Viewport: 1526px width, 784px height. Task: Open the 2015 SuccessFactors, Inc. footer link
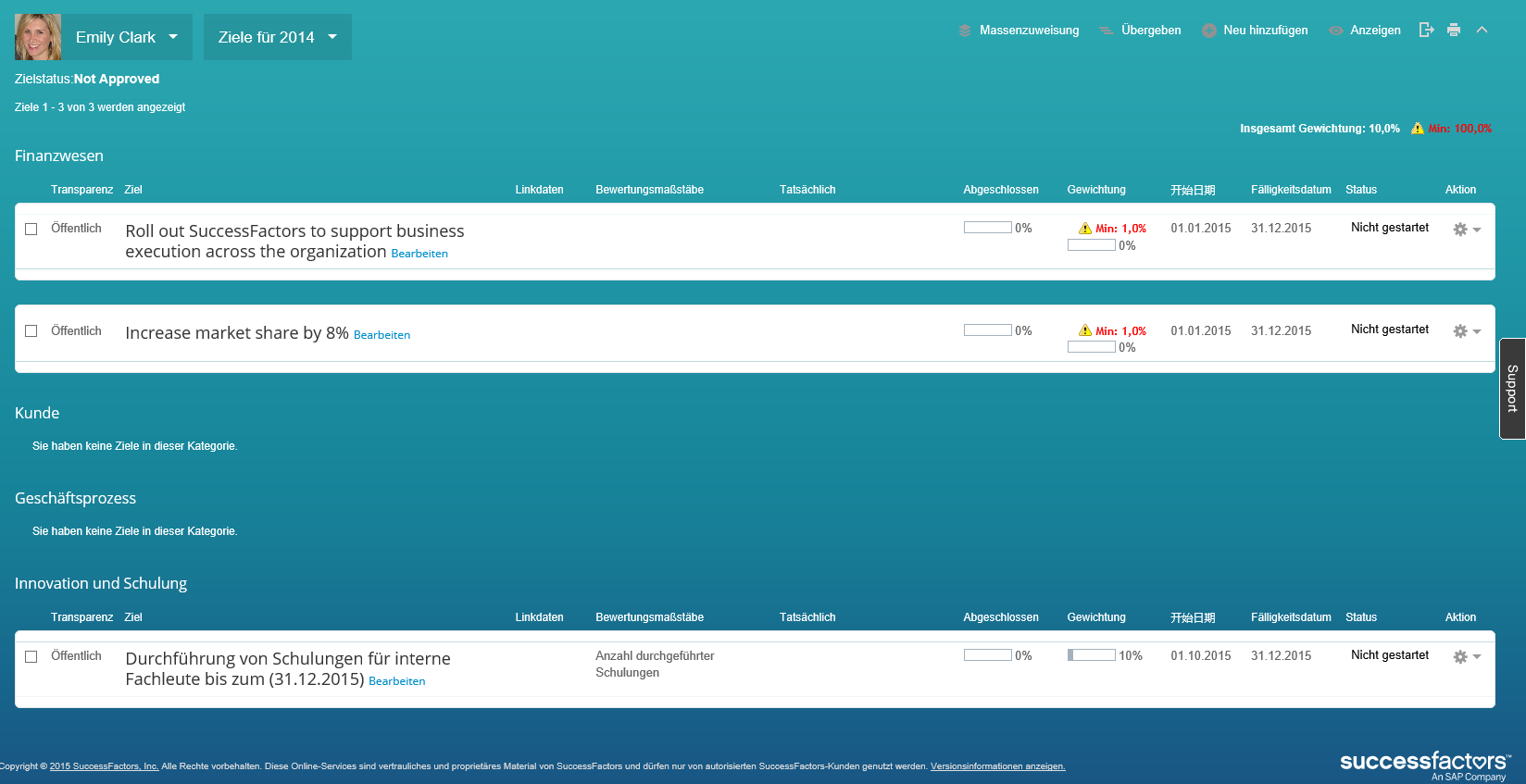[x=104, y=766]
